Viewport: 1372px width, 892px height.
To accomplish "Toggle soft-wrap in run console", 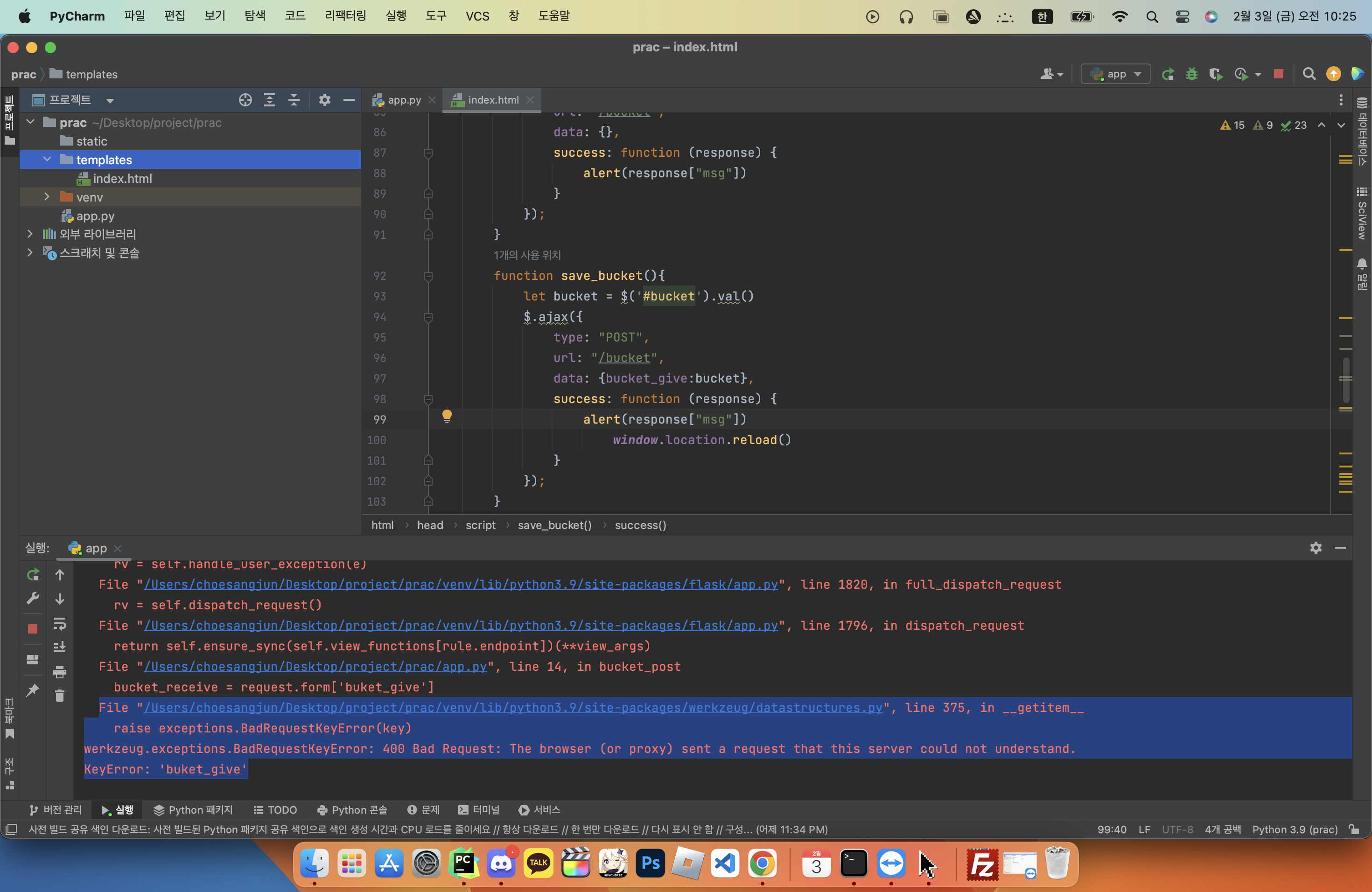I will coord(59,623).
